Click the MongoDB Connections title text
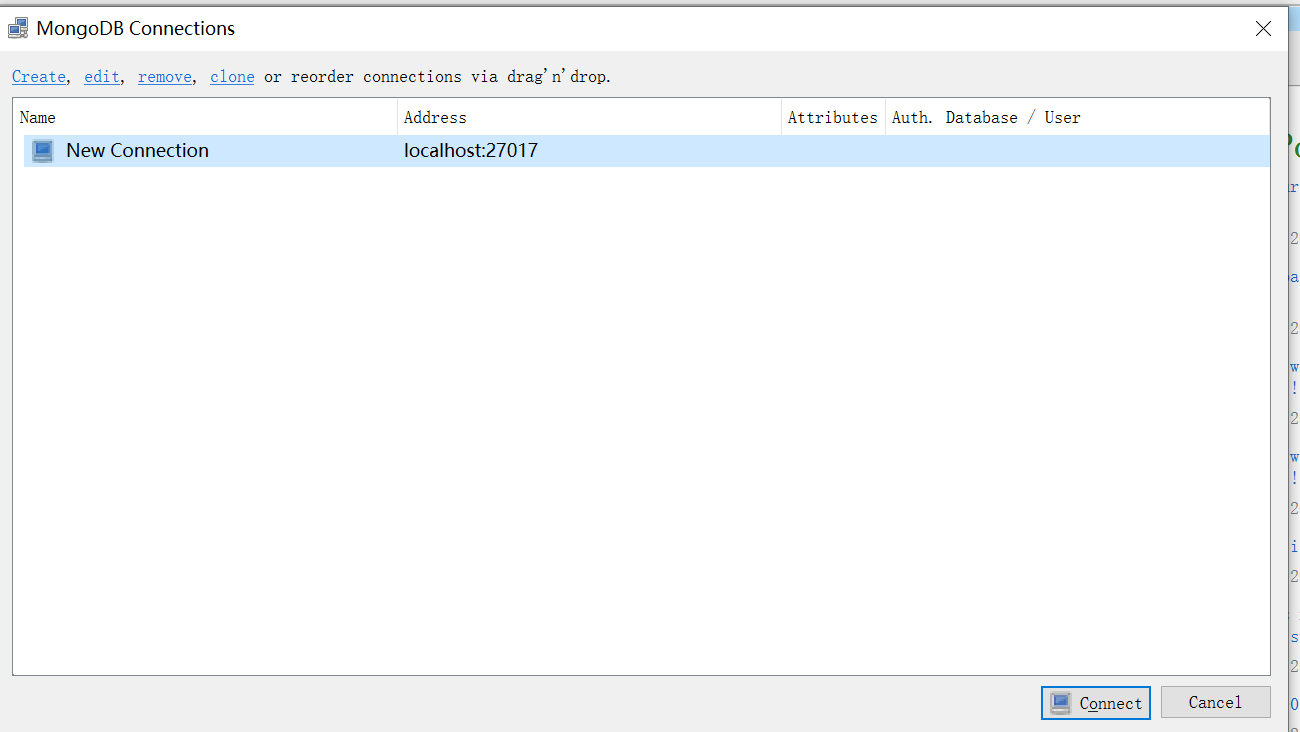The height and width of the screenshot is (732, 1300). [134, 28]
